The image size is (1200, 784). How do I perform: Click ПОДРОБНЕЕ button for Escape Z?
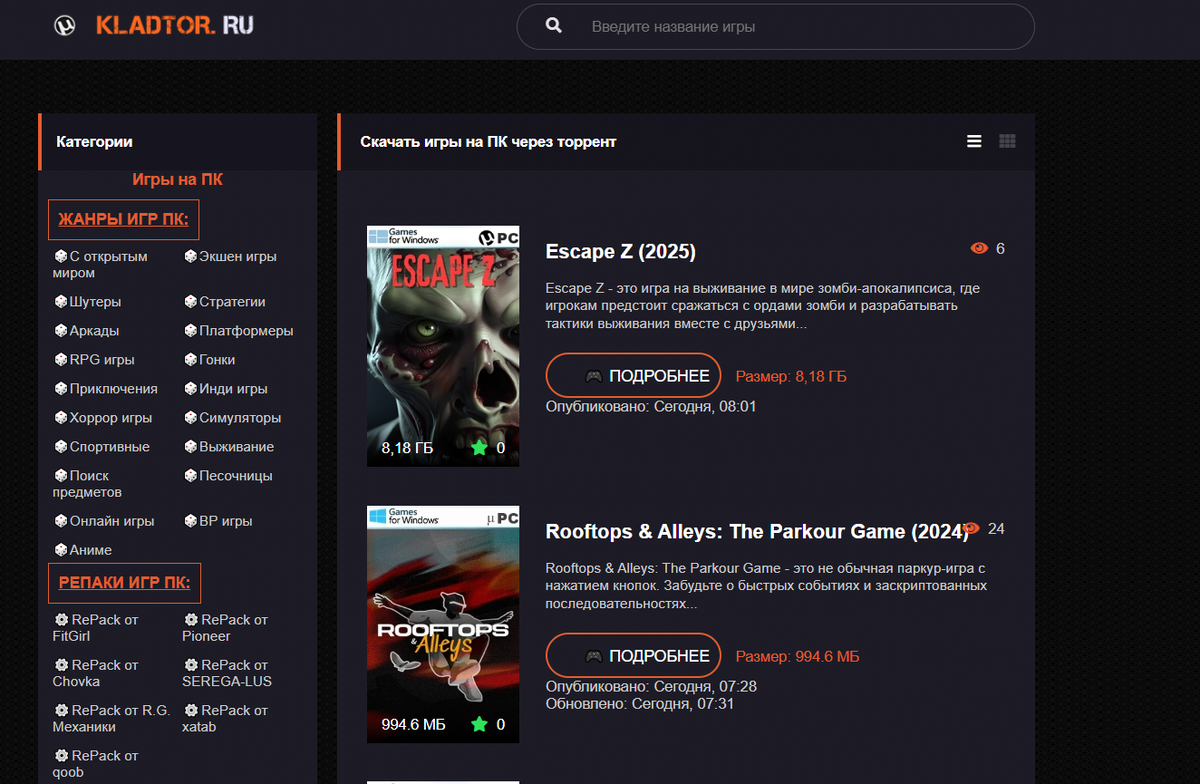(633, 376)
